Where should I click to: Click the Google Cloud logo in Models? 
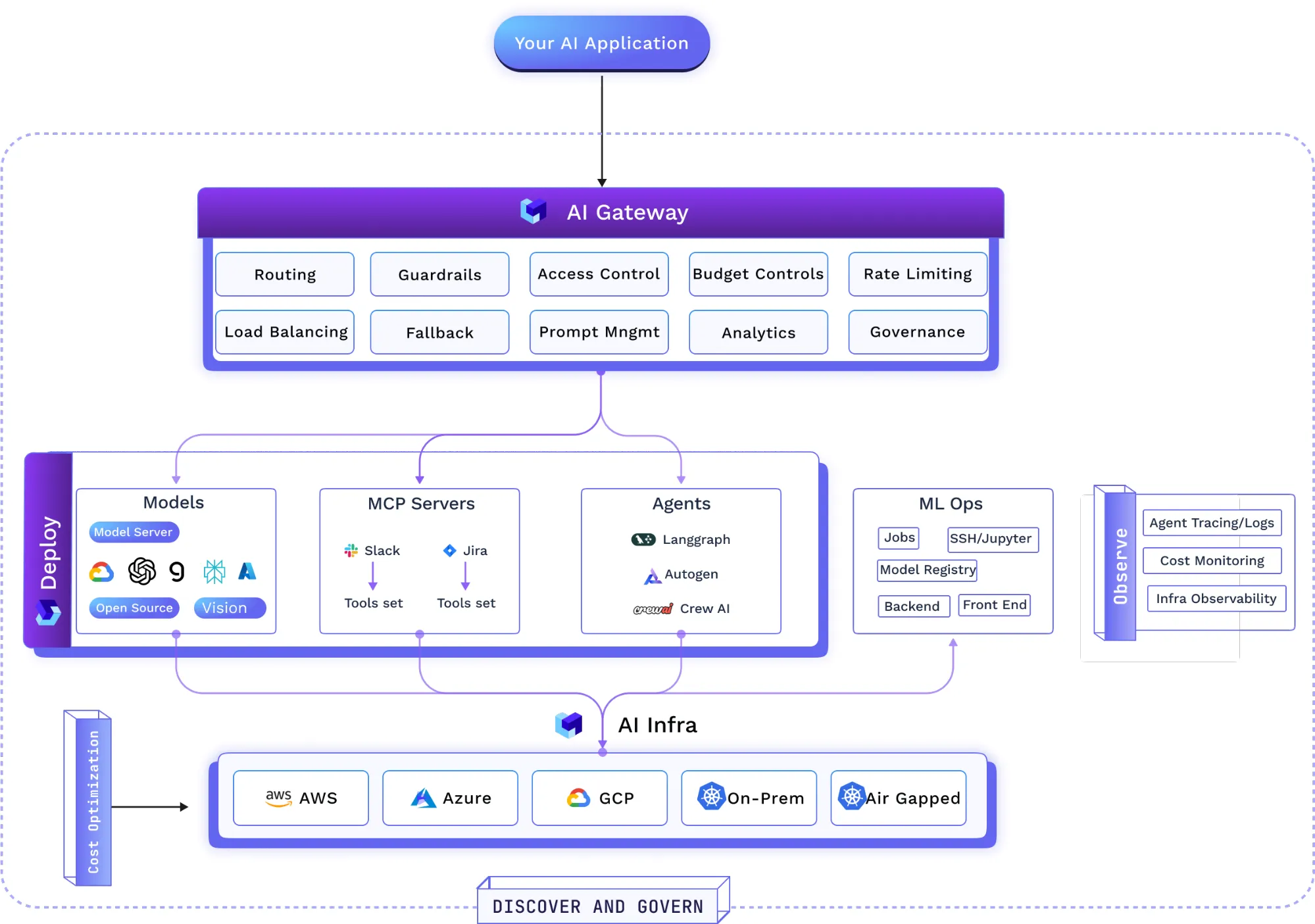(101, 572)
